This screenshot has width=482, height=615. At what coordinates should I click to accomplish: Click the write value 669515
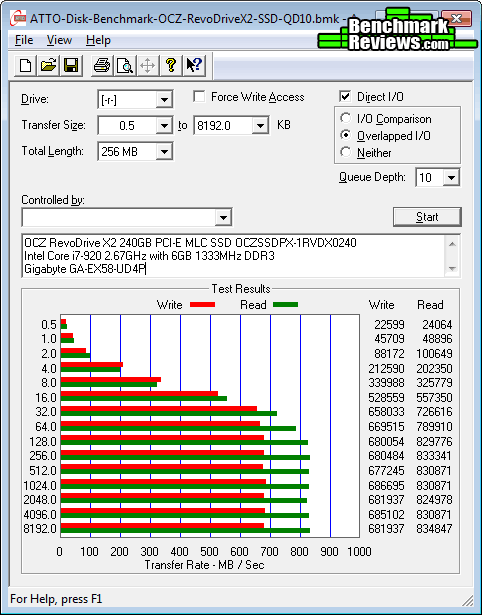(386, 426)
